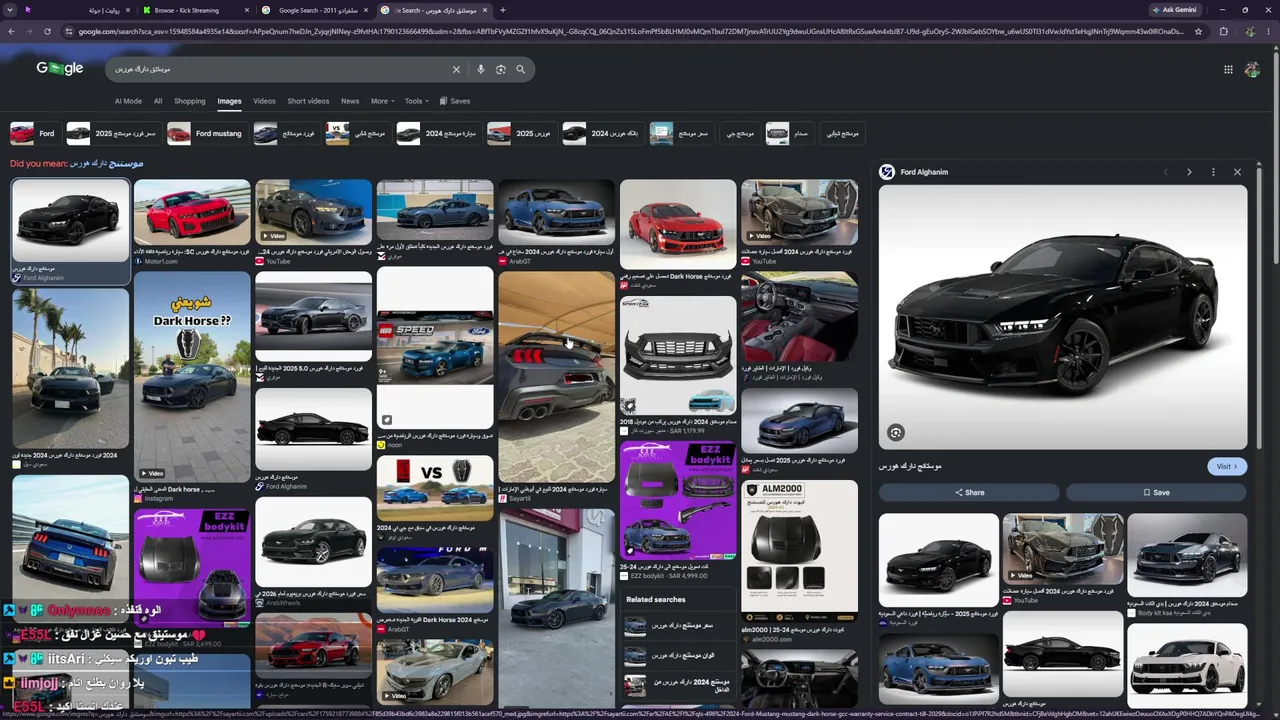
Task: Click the Share button under preview image
Action: (x=969, y=492)
